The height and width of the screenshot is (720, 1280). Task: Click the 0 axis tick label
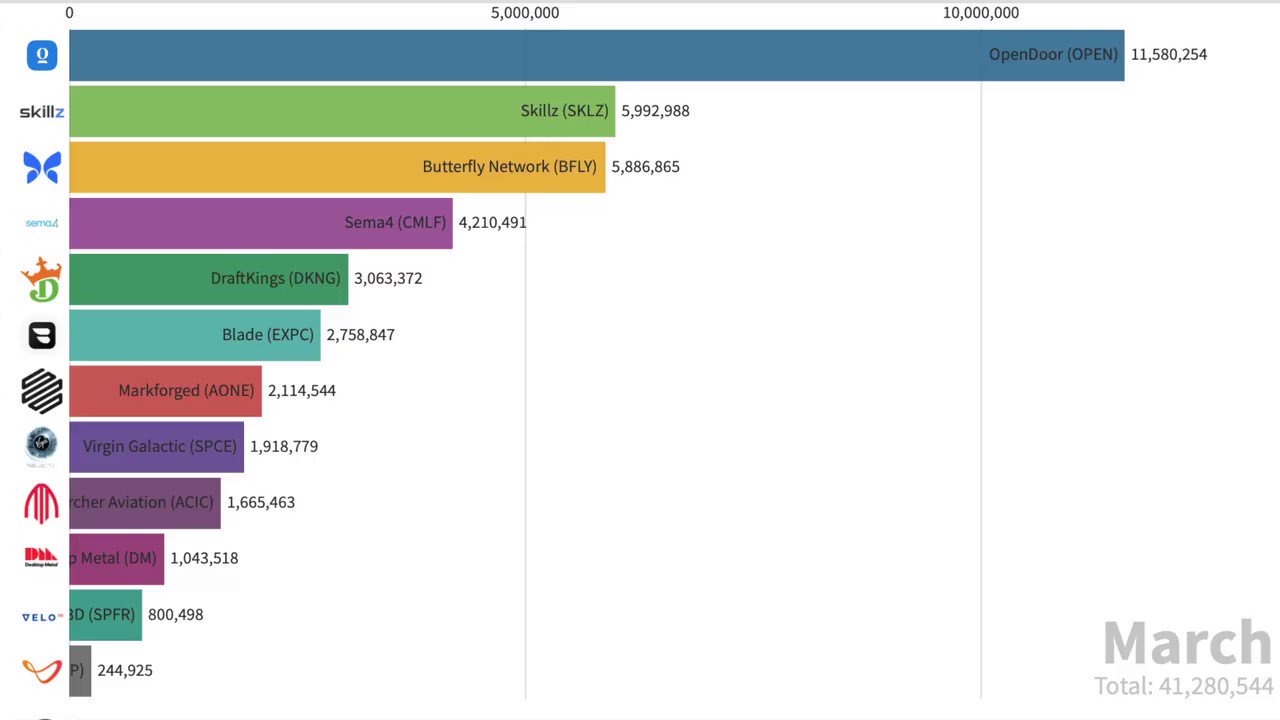click(69, 13)
